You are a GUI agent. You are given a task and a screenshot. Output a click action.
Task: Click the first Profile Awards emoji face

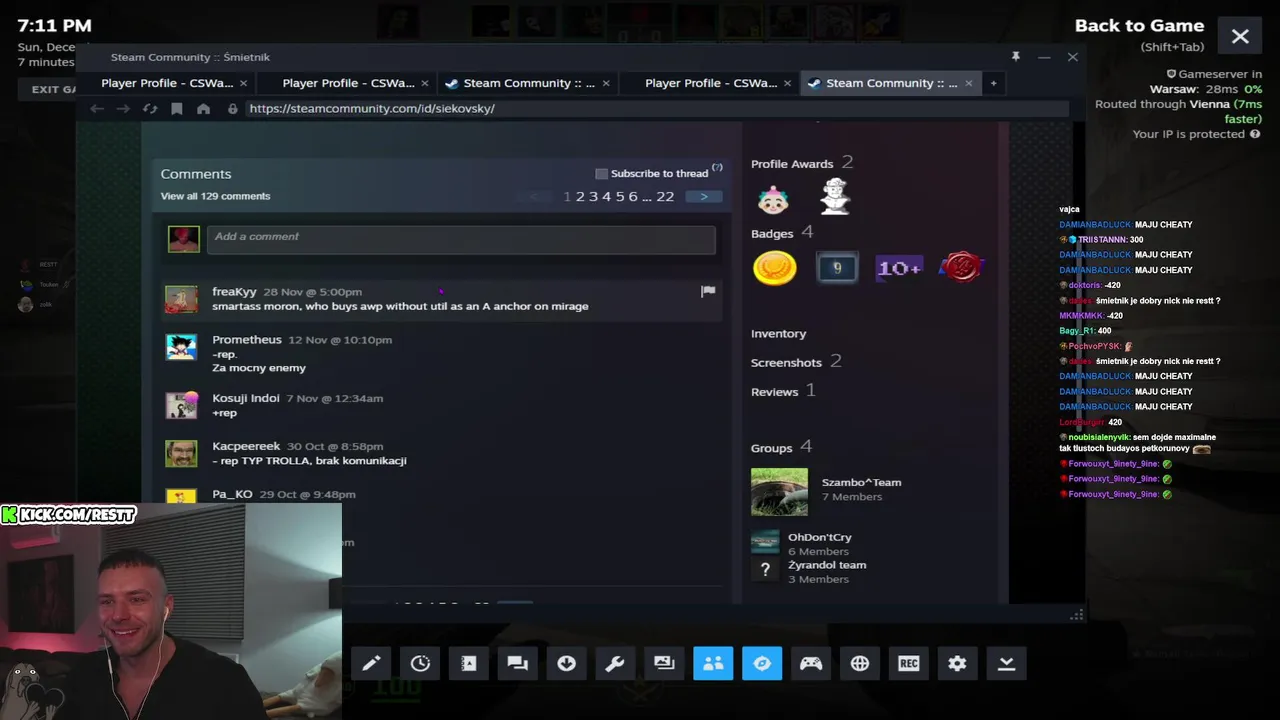click(x=773, y=199)
